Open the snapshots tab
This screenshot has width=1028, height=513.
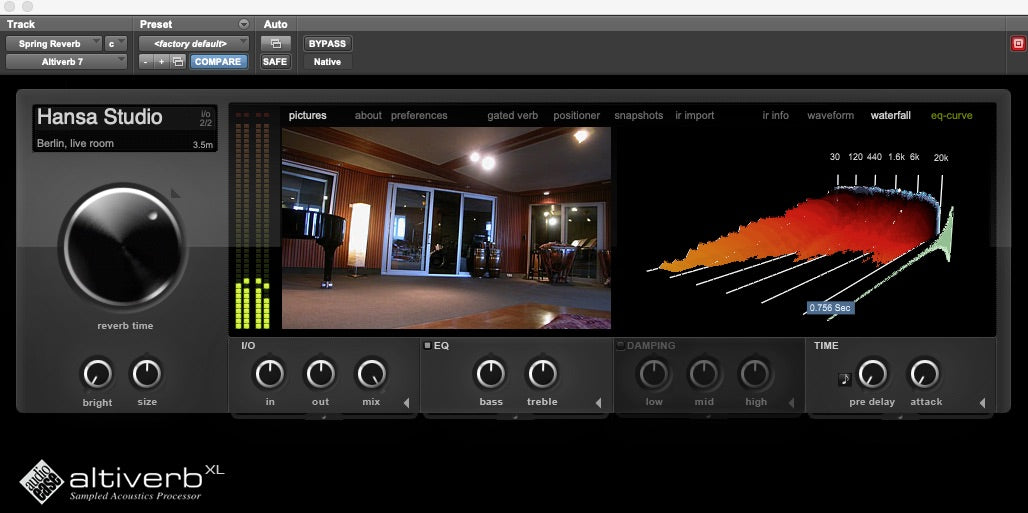639,115
